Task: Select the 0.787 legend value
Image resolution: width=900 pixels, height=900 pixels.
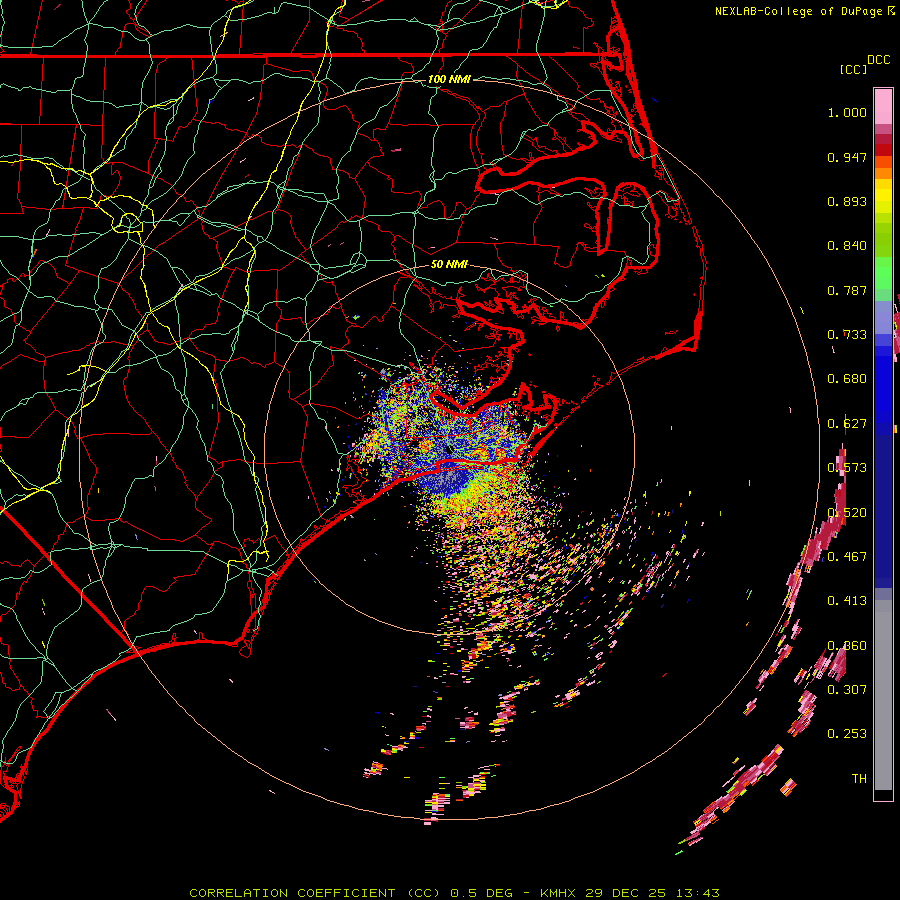Action: (847, 290)
